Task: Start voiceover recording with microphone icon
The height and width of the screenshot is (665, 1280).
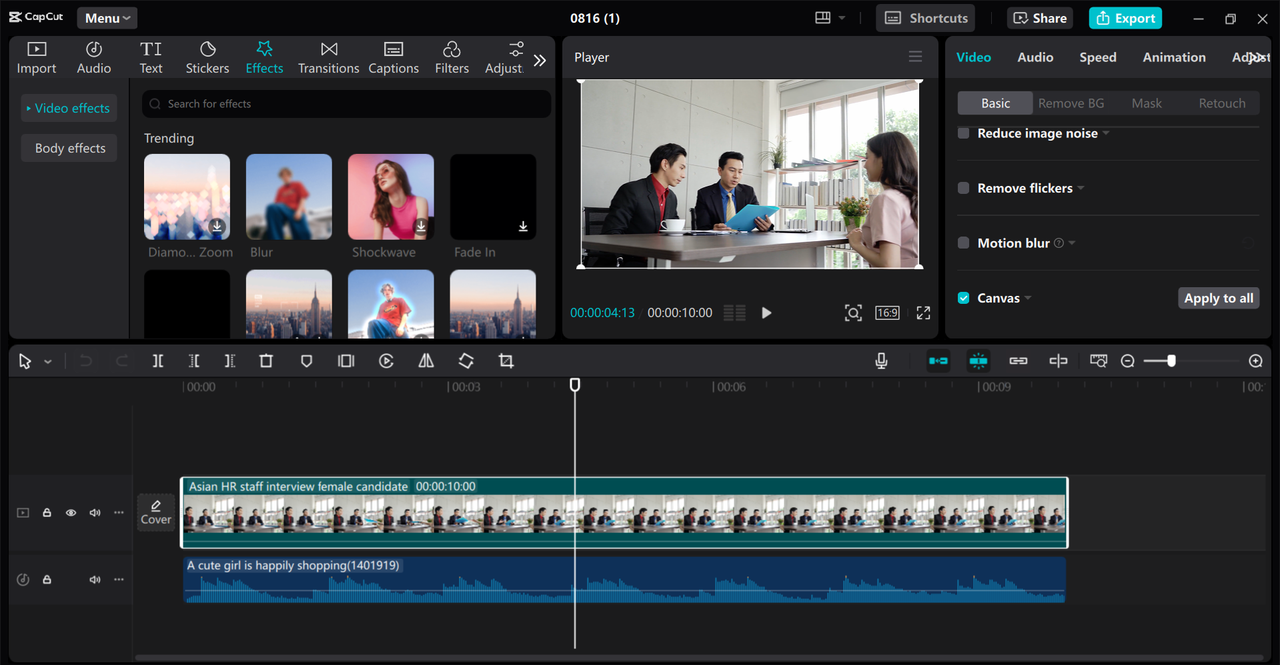Action: click(881, 361)
